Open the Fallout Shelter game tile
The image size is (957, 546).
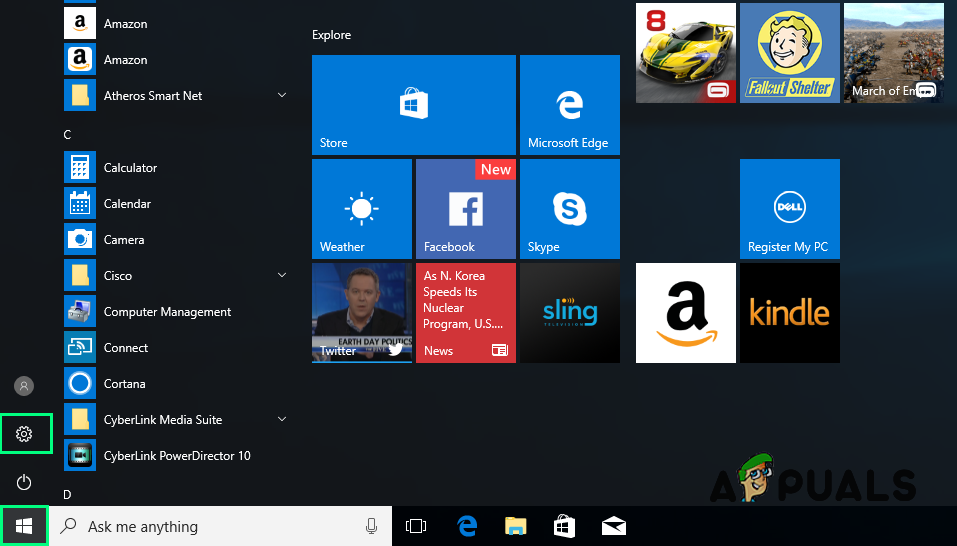pyautogui.click(x=789, y=53)
